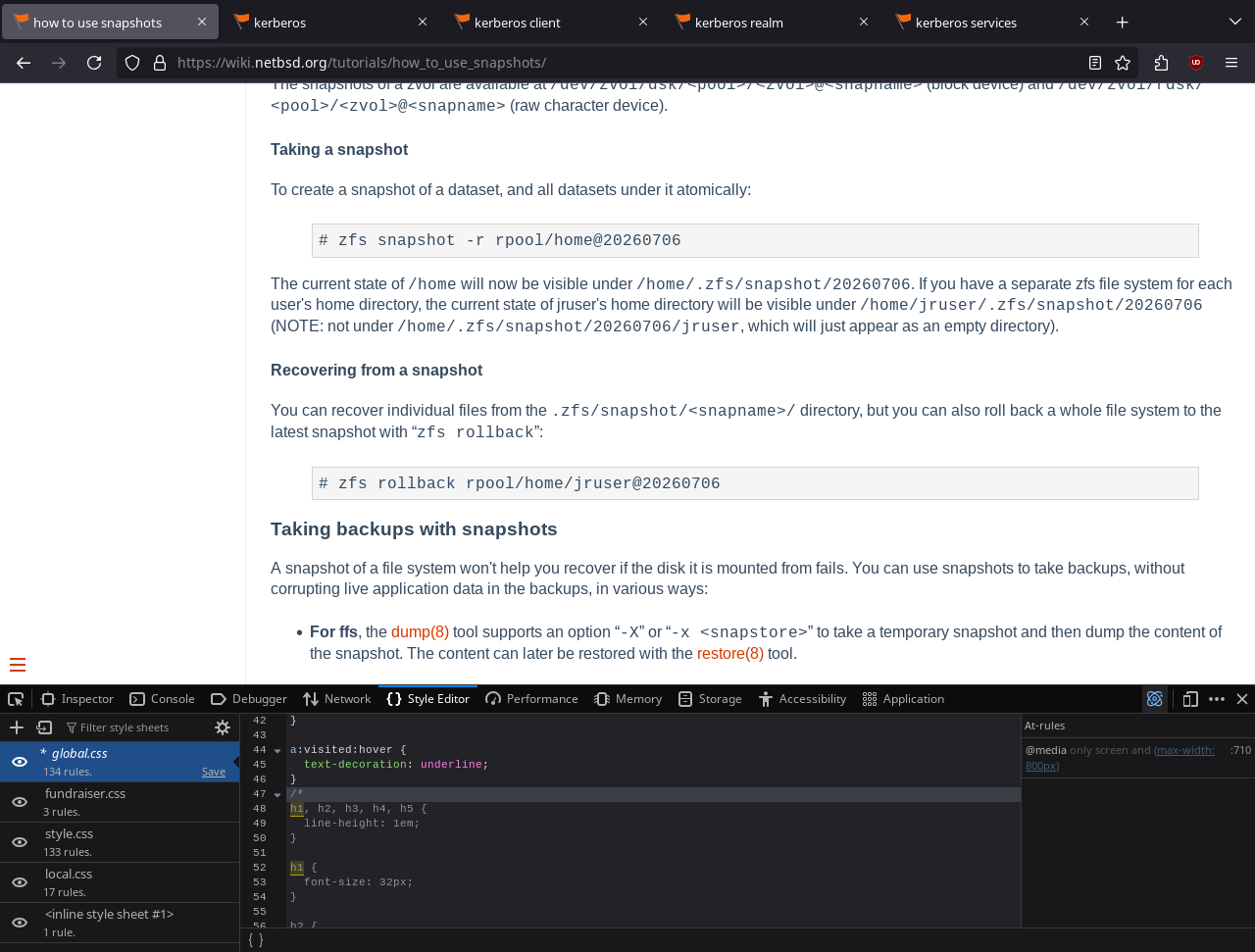Screen dimensions: 1255x952
Task: Create a new style sheet
Action: coord(17,727)
